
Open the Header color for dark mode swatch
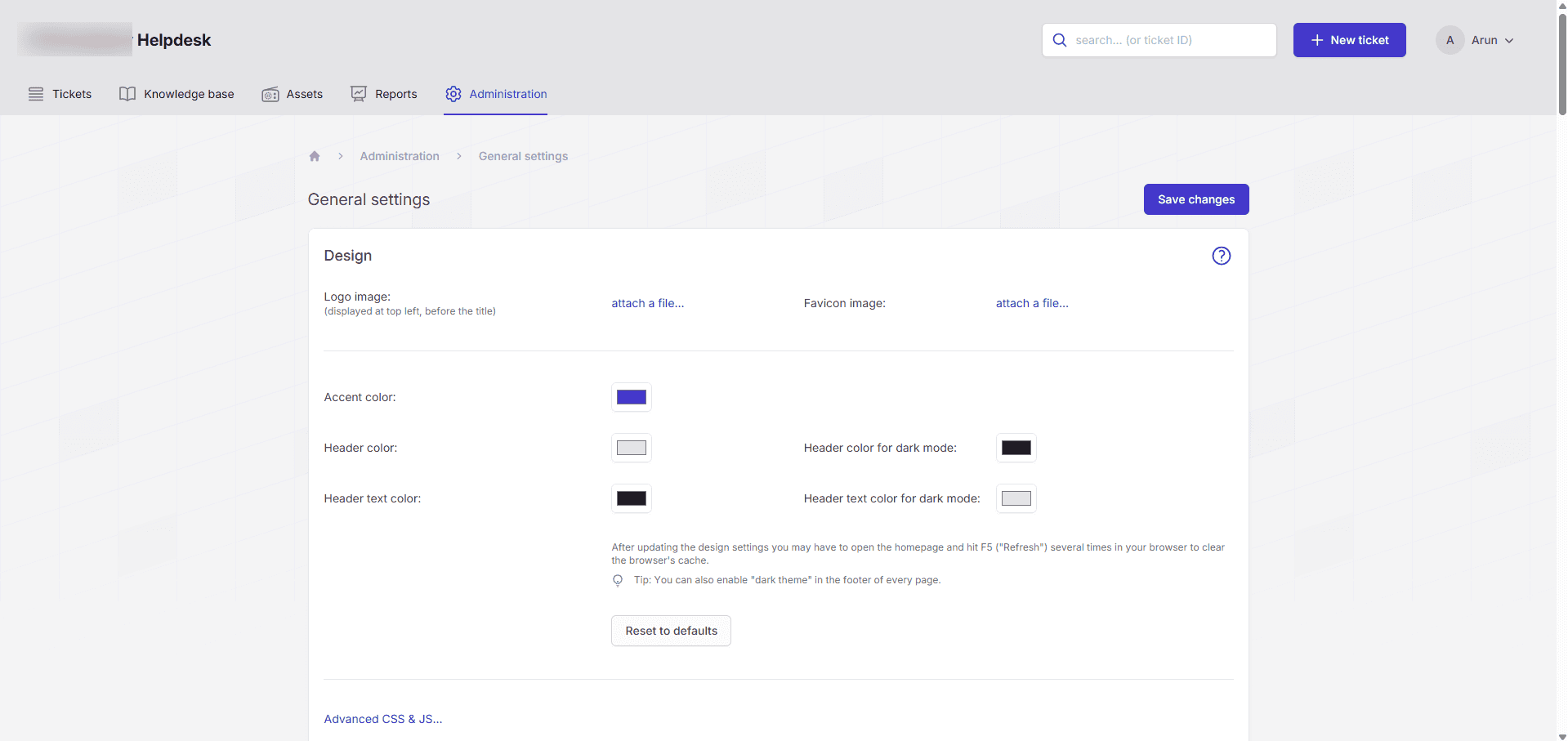click(x=1016, y=448)
